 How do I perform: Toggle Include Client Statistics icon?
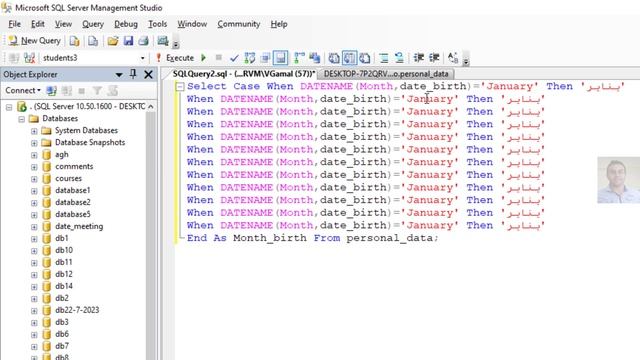click(x=315, y=58)
